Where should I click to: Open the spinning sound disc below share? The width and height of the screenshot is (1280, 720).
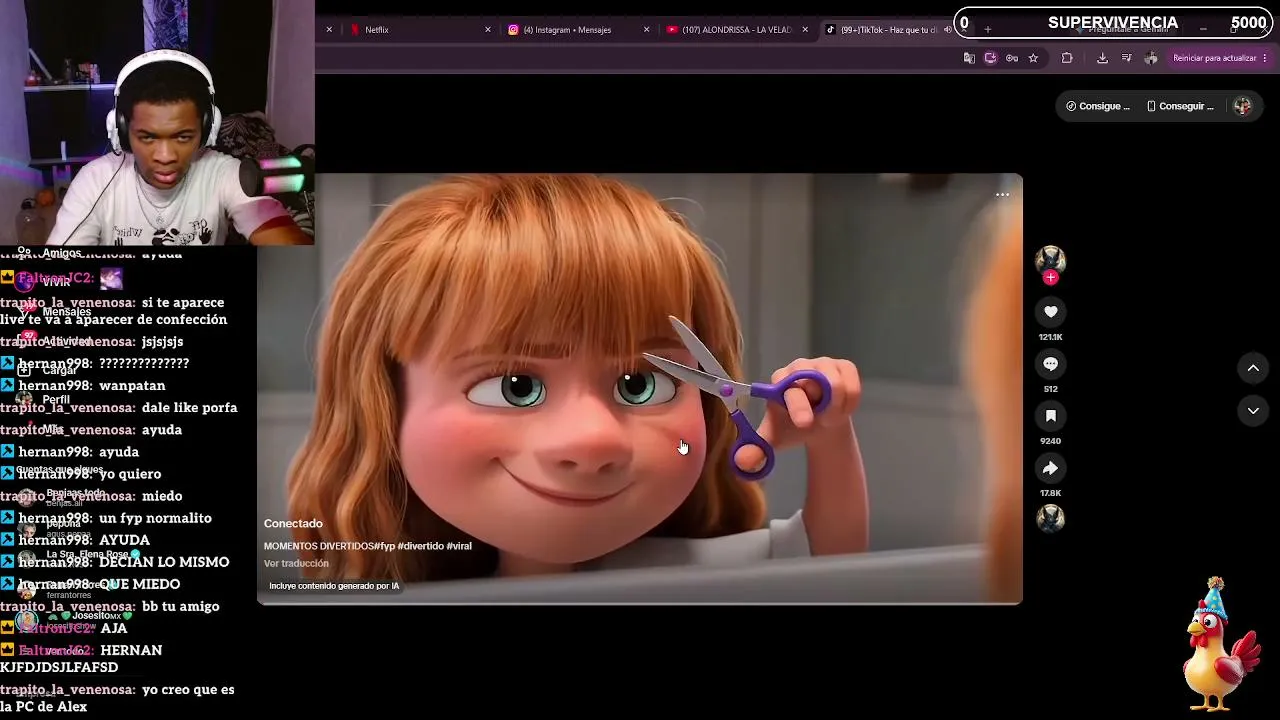tap(1050, 518)
